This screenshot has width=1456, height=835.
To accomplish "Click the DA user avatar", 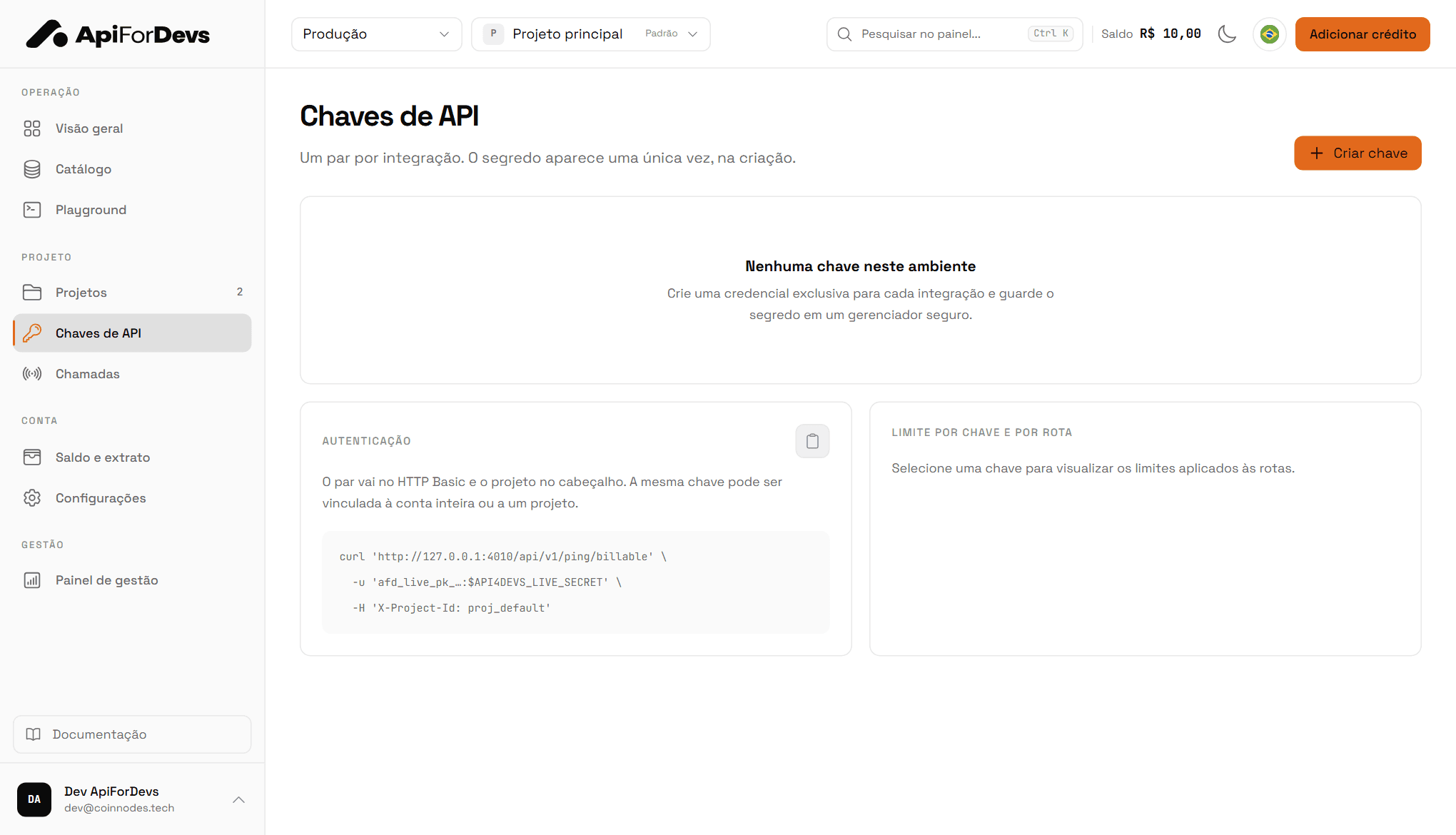I will pos(34,799).
